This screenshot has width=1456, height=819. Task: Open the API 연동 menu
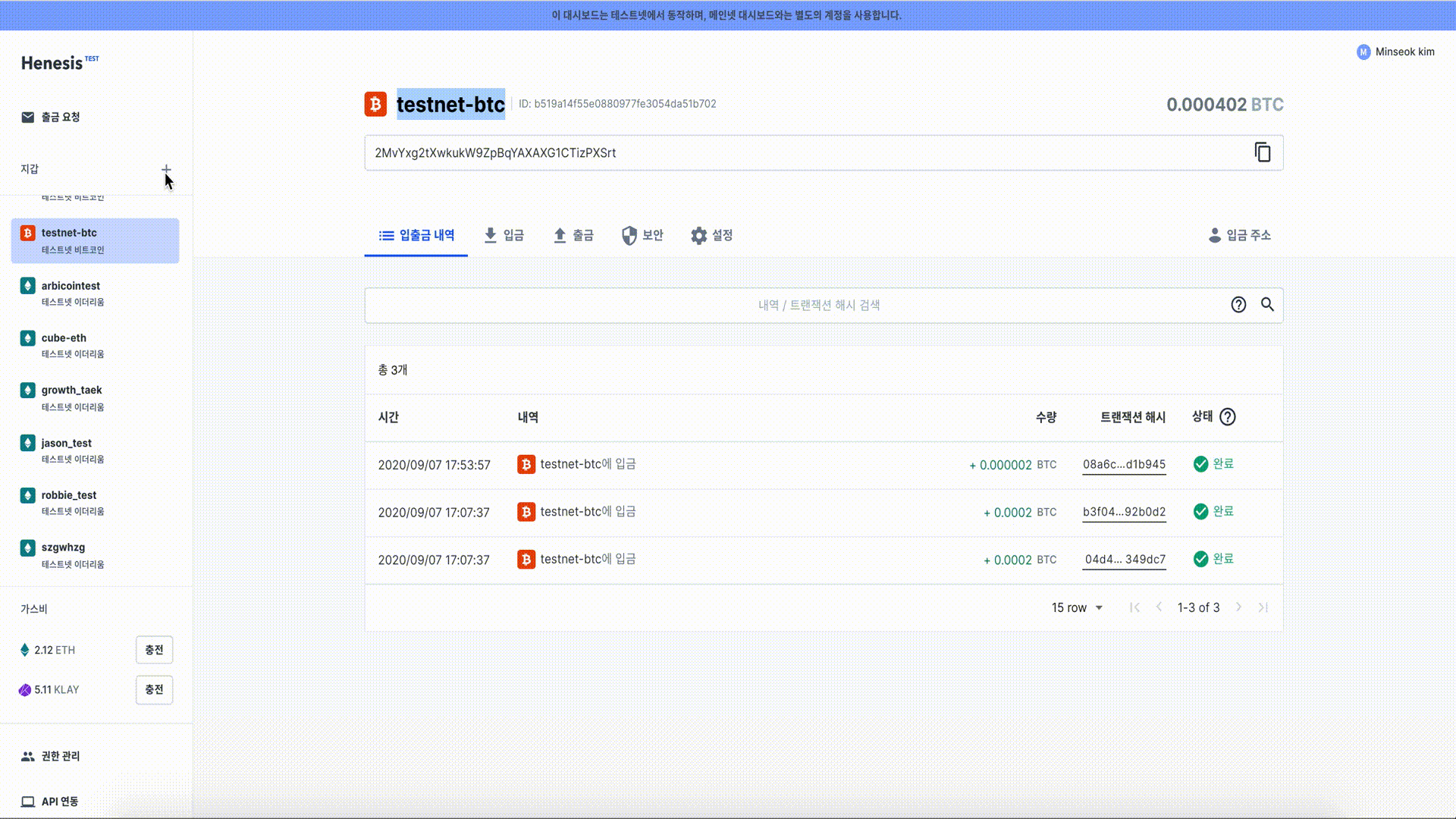click(x=50, y=802)
